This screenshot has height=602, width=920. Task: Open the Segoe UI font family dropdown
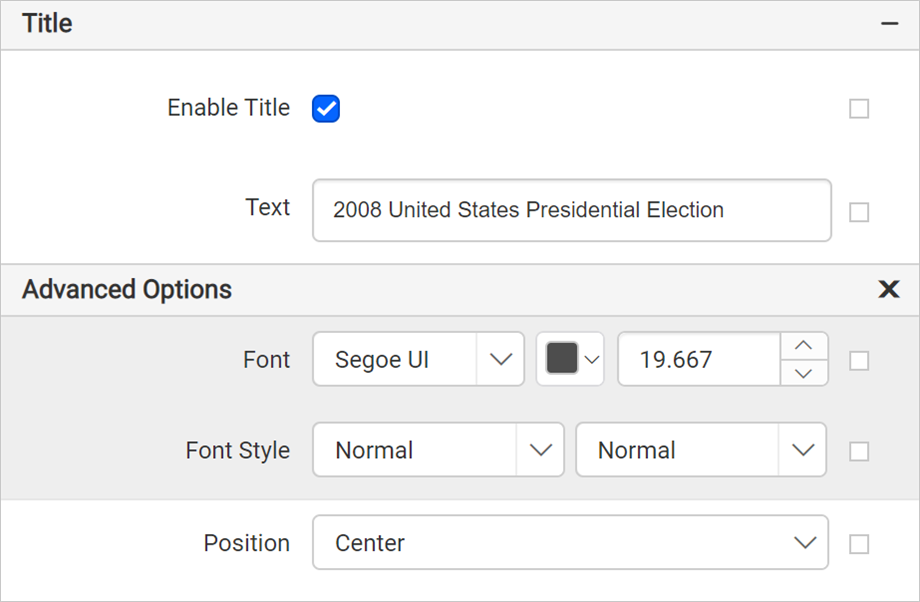pos(418,359)
